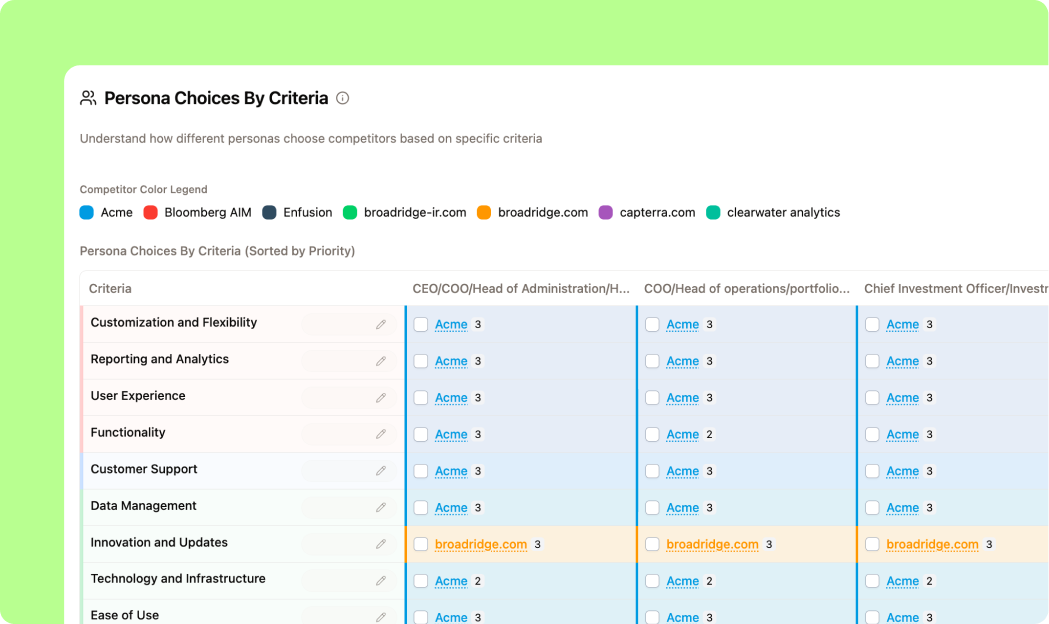Check Data Management box under Chief Investment Officer
The image size is (1049, 624).
click(872, 508)
